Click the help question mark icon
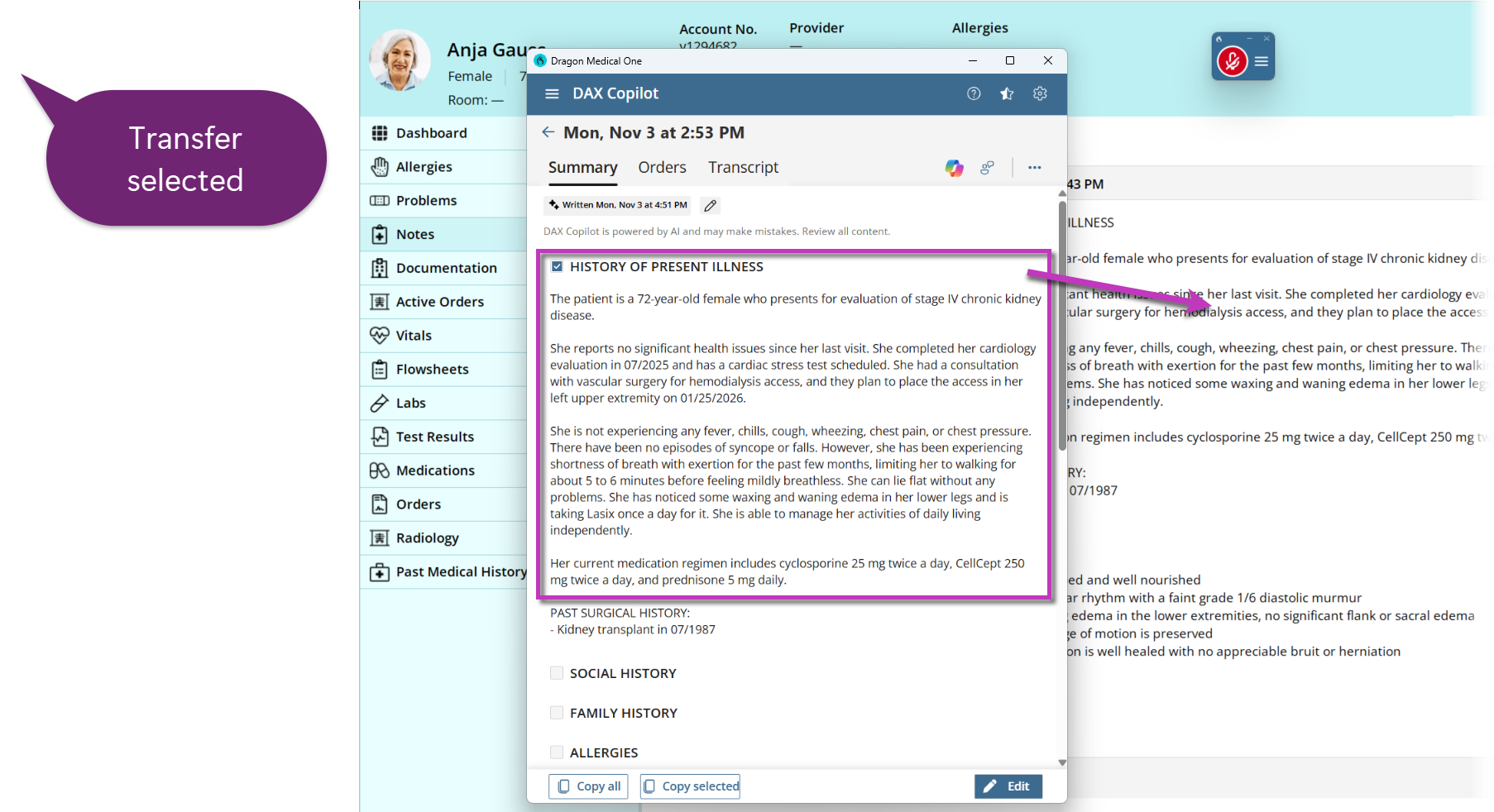1494x812 pixels. coord(974,93)
